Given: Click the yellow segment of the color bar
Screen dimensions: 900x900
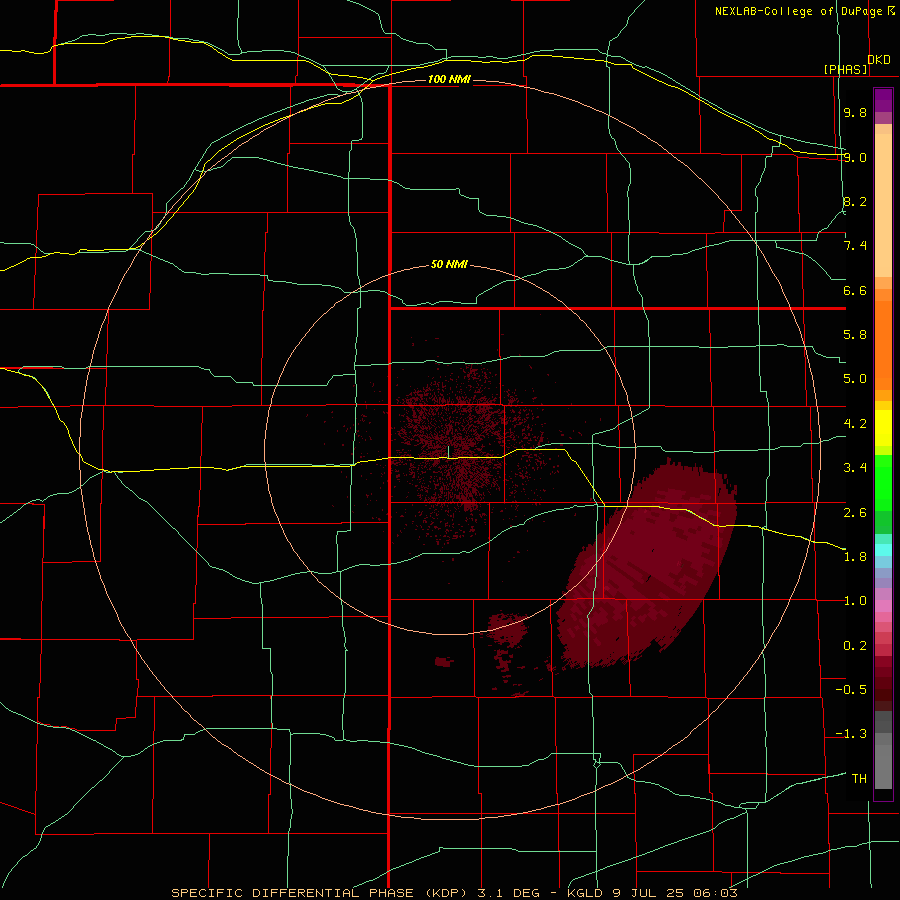Looking at the screenshot, I should [883, 428].
